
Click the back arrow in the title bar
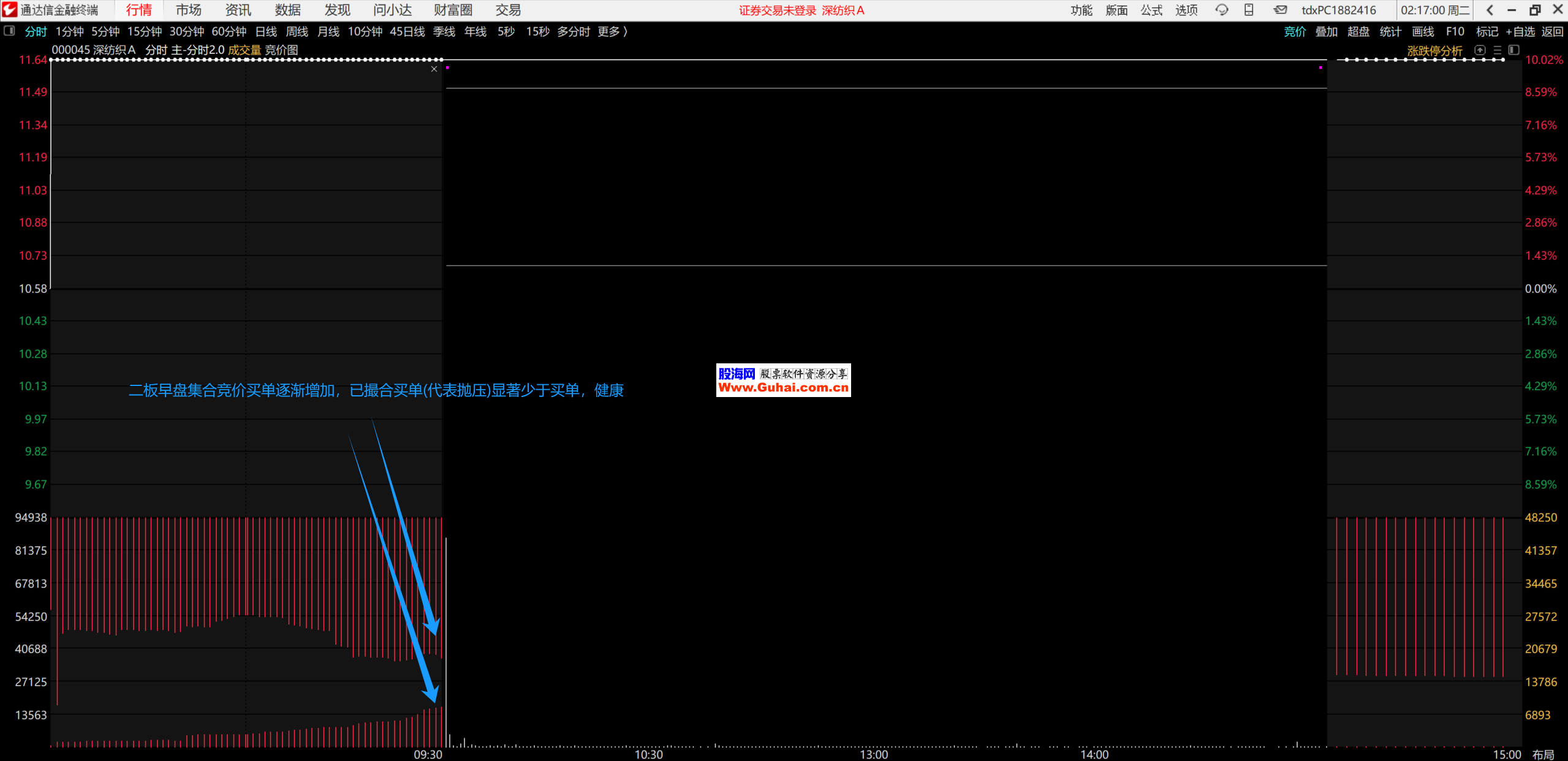(1490, 10)
